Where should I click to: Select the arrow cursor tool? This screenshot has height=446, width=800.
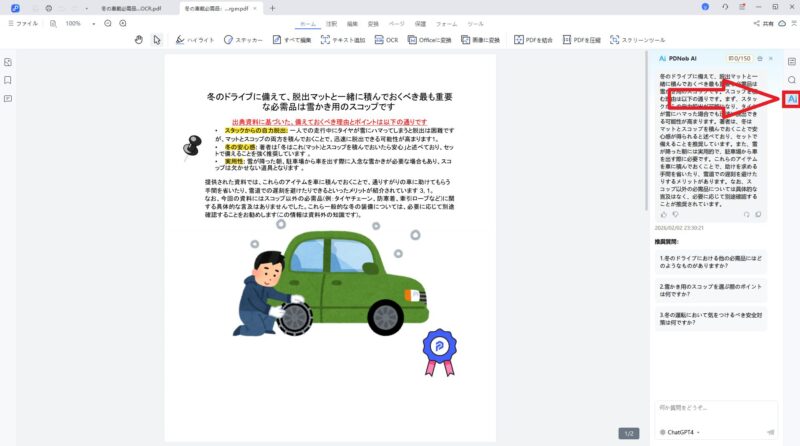coord(157,40)
